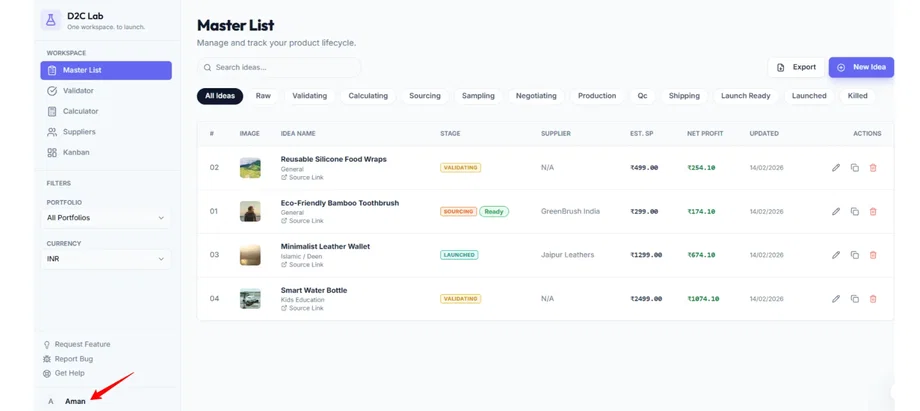Open Source Link for Smart Water Bottle

point(305,308)
